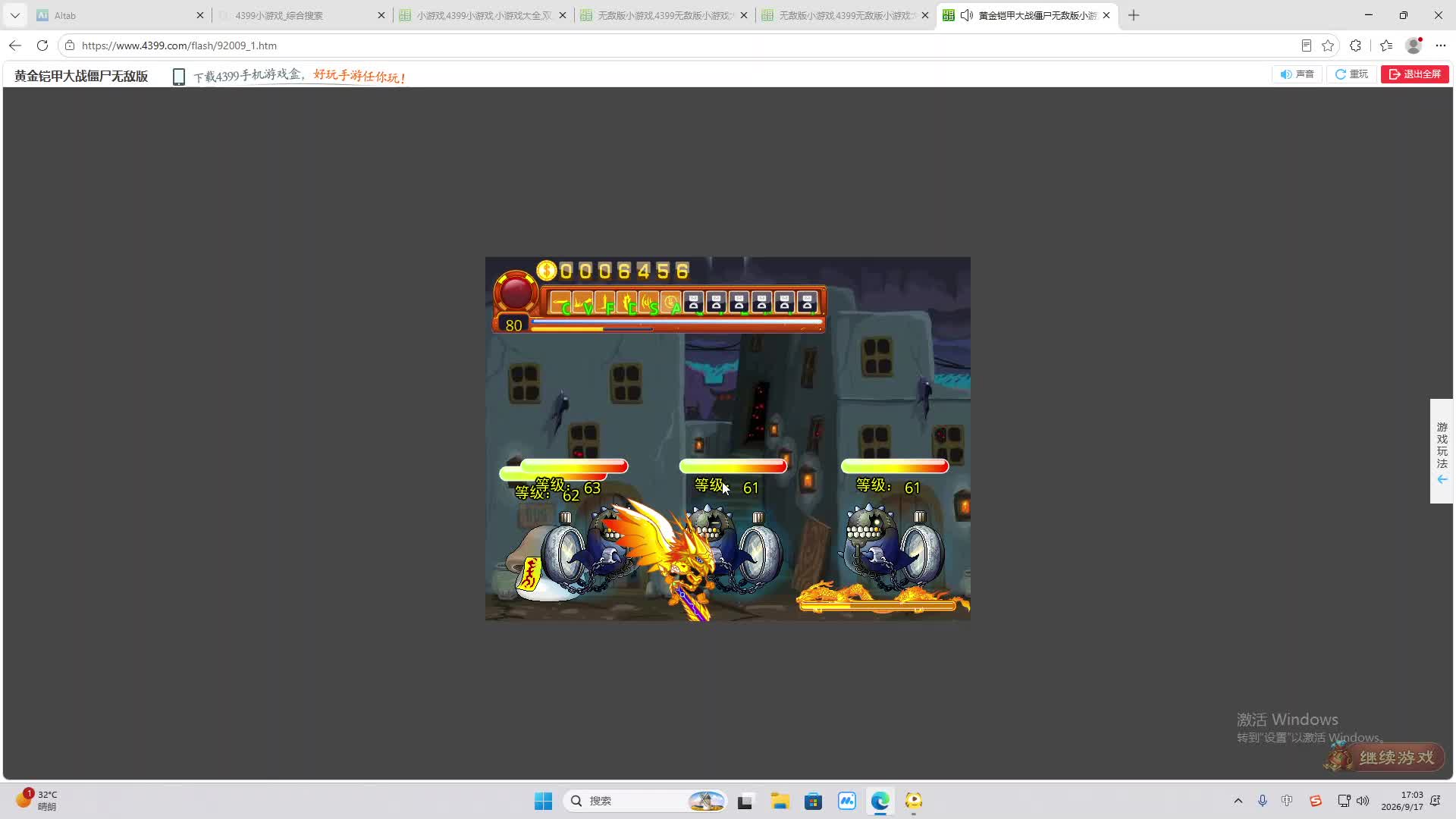Open Microsoft Store from the taskbar
The width and height of the screenshot is (1456, 819).
813,801
